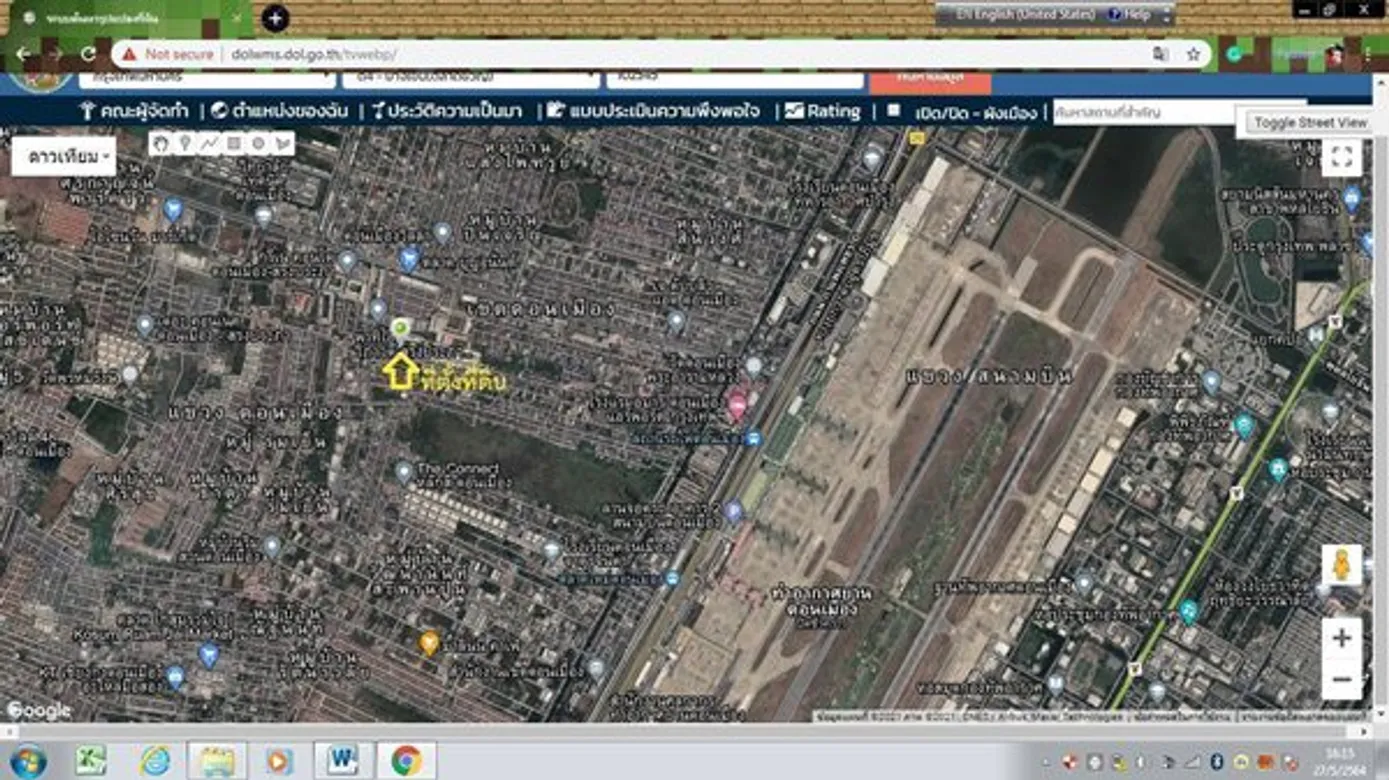This screenshot has height=780, width=1389.
Task: Go back in browser
Action: point(23,54)
